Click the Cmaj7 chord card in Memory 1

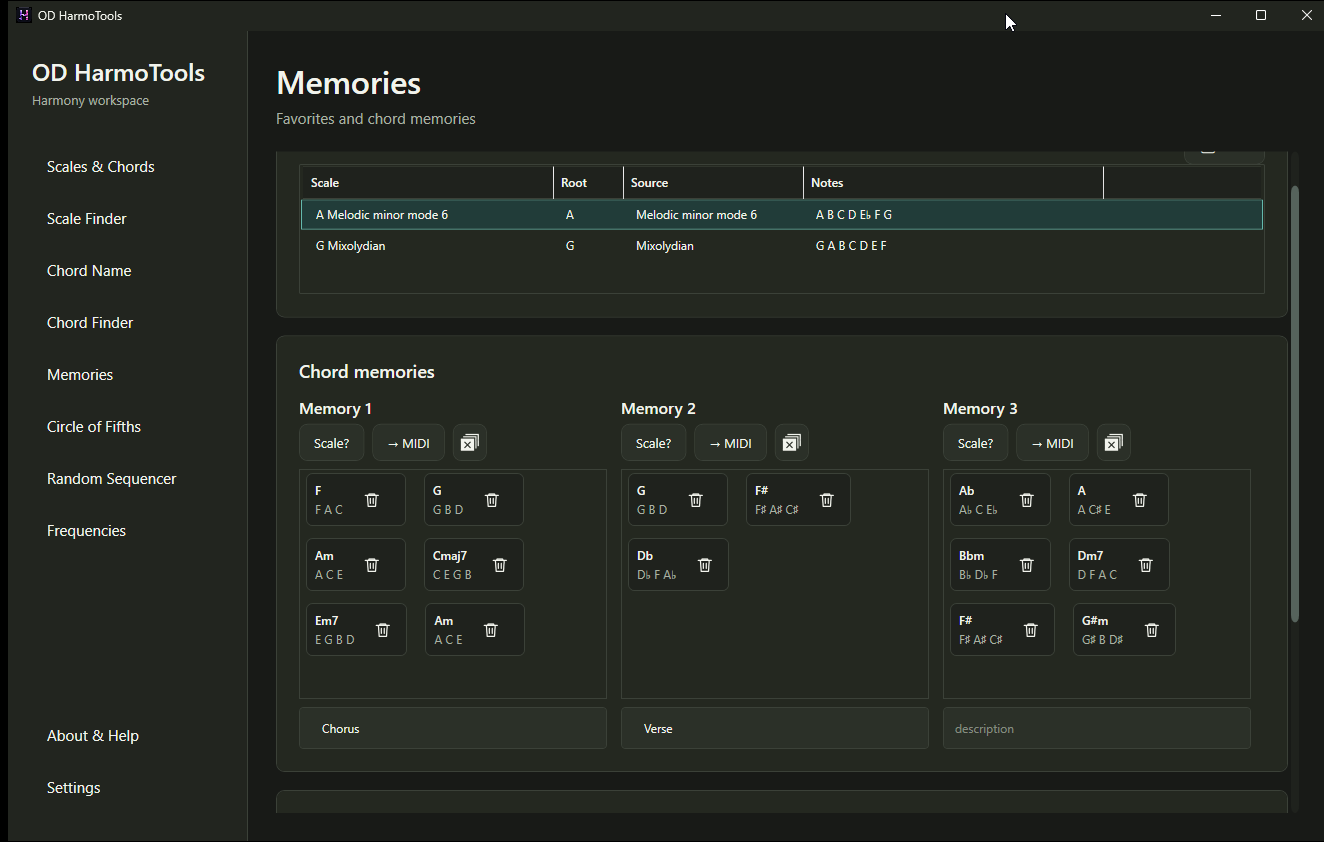point(474,565)
